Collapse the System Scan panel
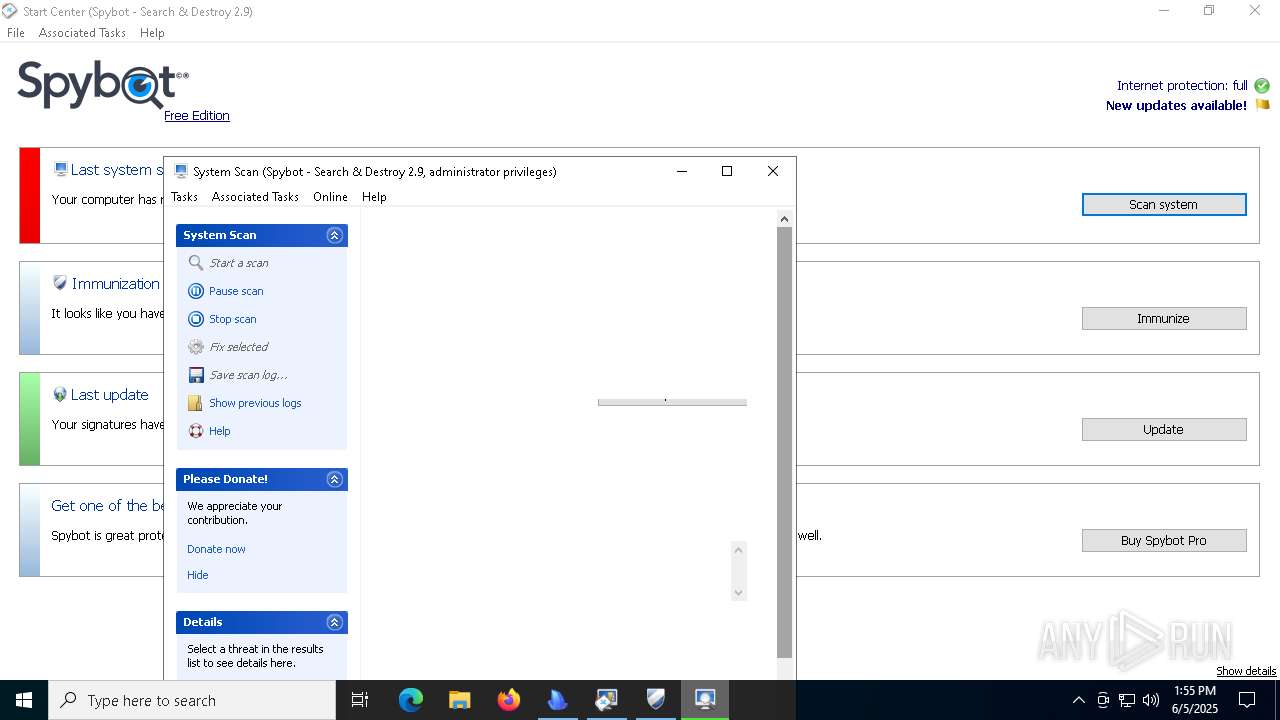 [x=335, y=235]
